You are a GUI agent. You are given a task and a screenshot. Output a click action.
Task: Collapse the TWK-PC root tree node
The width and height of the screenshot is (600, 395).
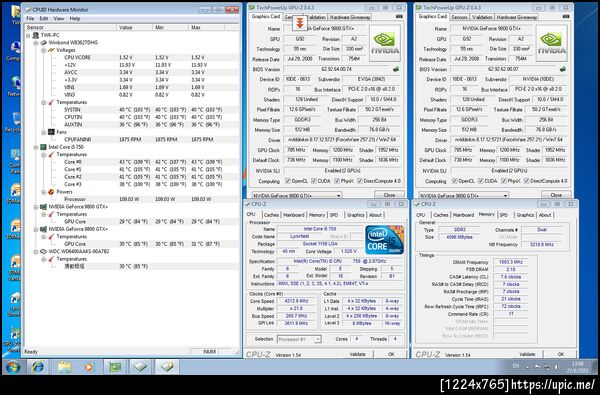pos(28,35)
